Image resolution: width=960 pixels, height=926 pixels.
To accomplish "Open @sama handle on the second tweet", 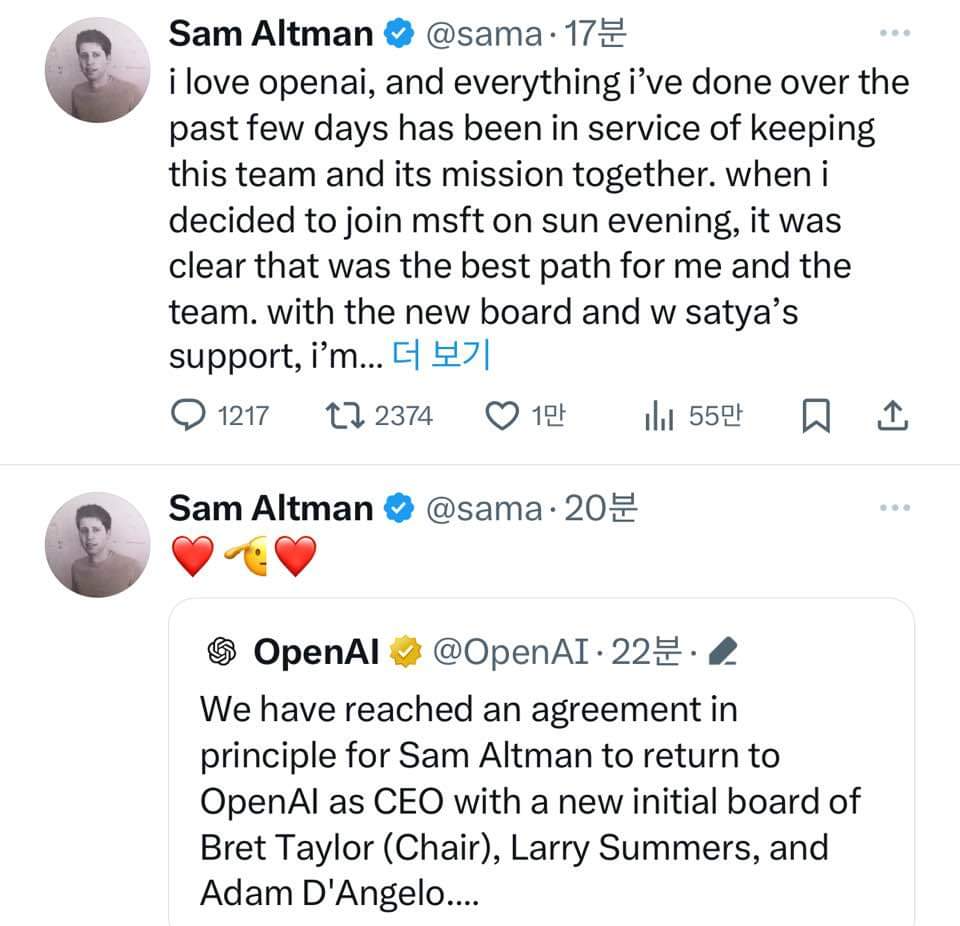I will (x=483, y=508).
